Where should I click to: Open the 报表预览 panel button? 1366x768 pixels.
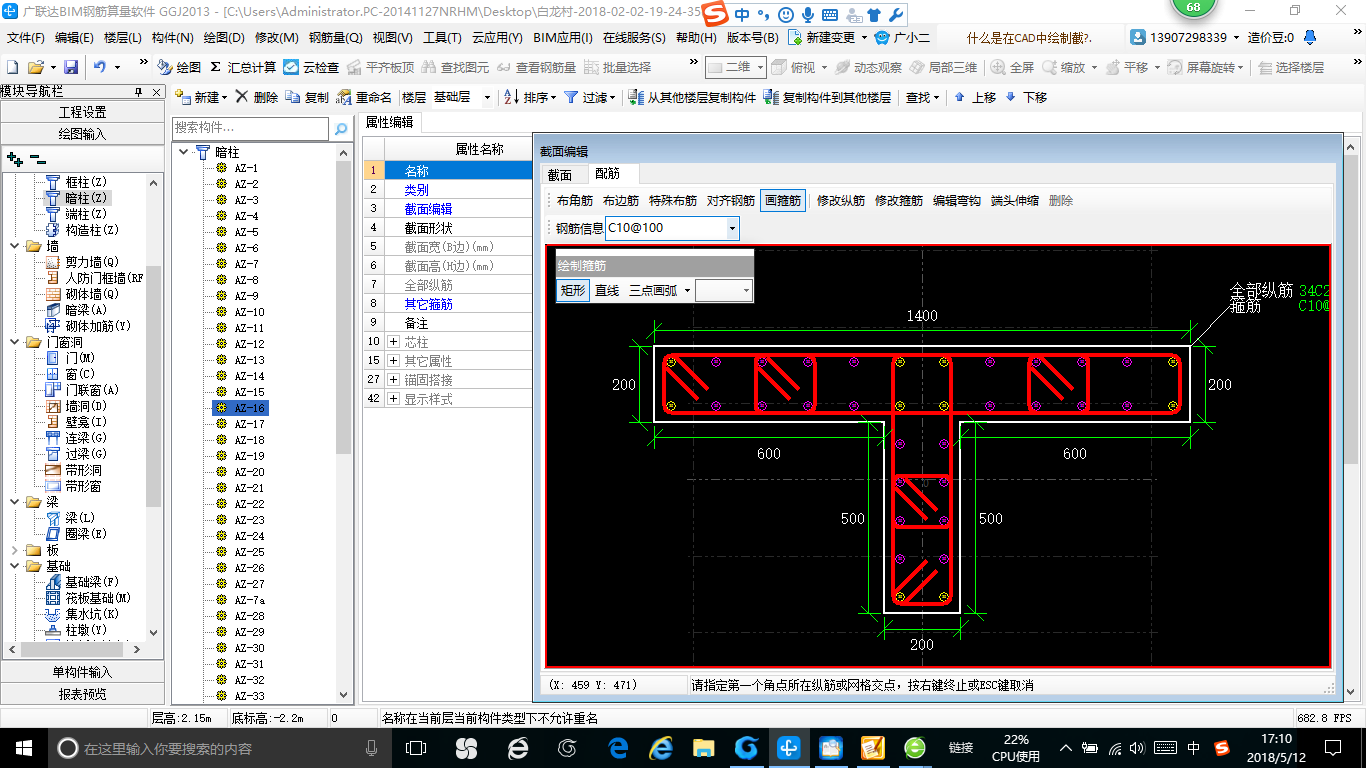click(x=82, y=694)
